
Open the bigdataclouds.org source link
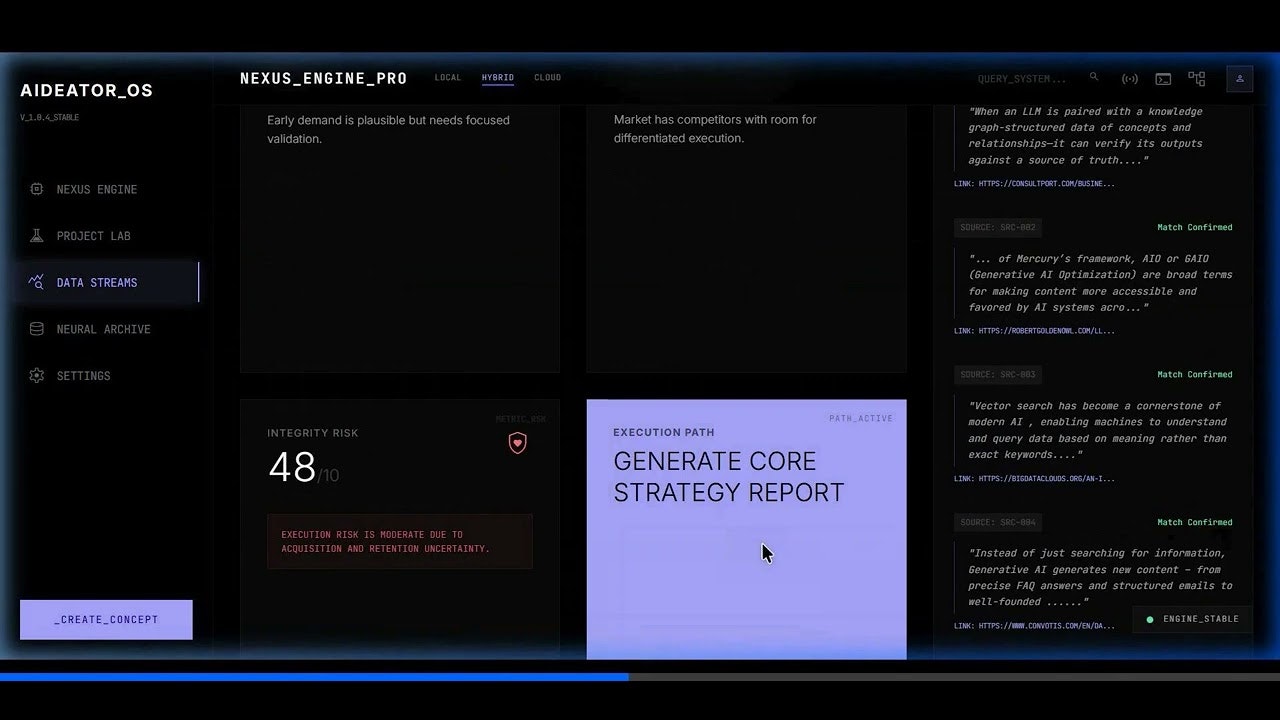[1034, 479]
